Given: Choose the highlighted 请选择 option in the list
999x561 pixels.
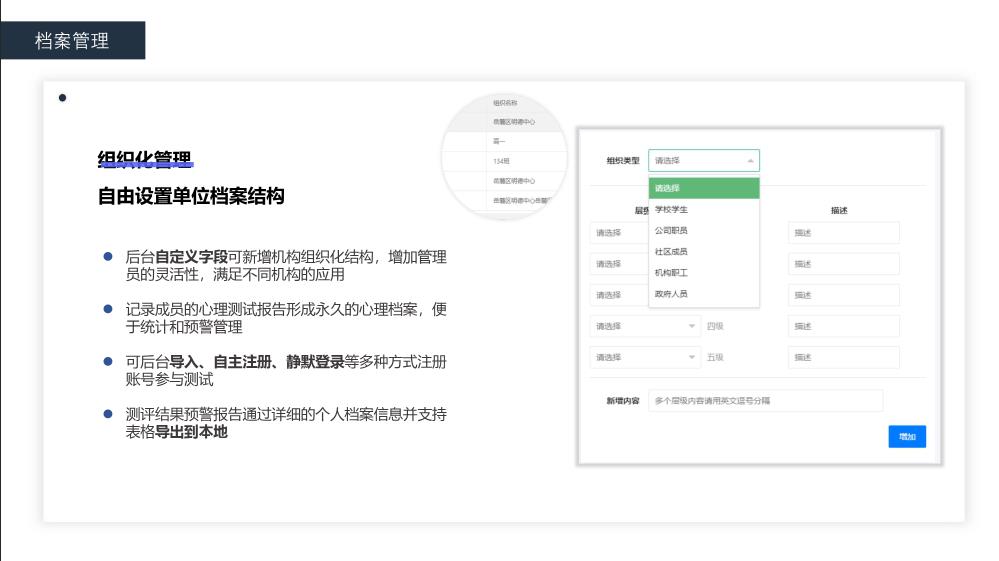Looking at the screenshot, I should [703, 188].
